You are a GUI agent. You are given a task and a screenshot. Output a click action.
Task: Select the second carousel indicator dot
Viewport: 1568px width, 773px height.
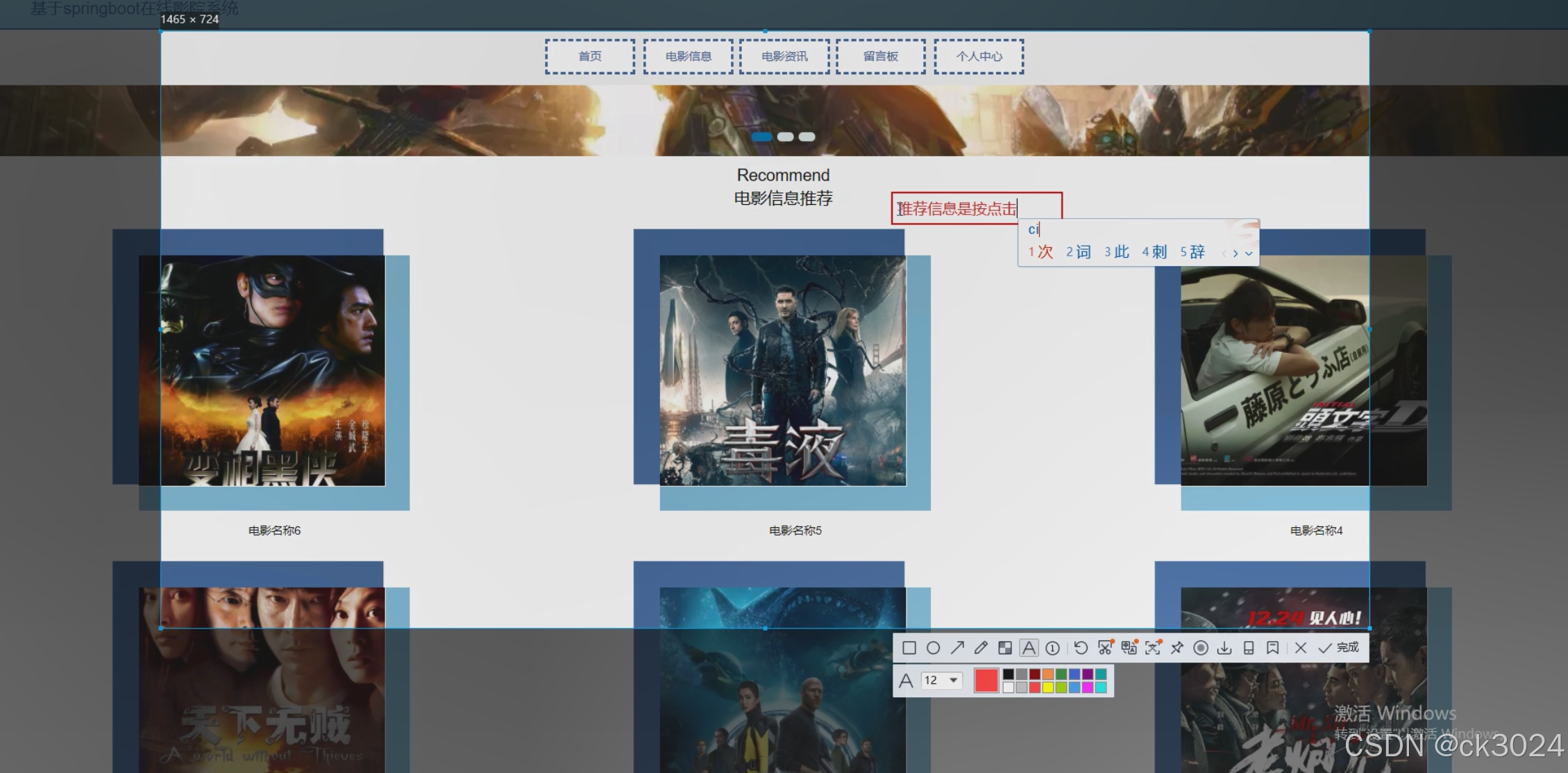click(785, 137)
